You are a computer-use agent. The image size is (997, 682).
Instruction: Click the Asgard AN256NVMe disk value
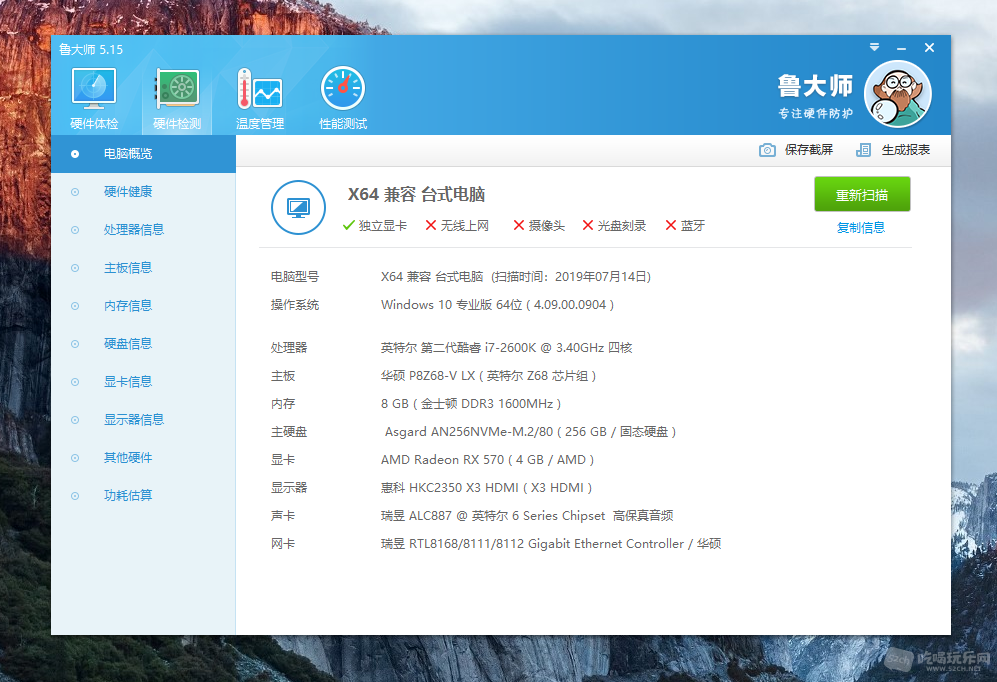[x=530, y=432]
